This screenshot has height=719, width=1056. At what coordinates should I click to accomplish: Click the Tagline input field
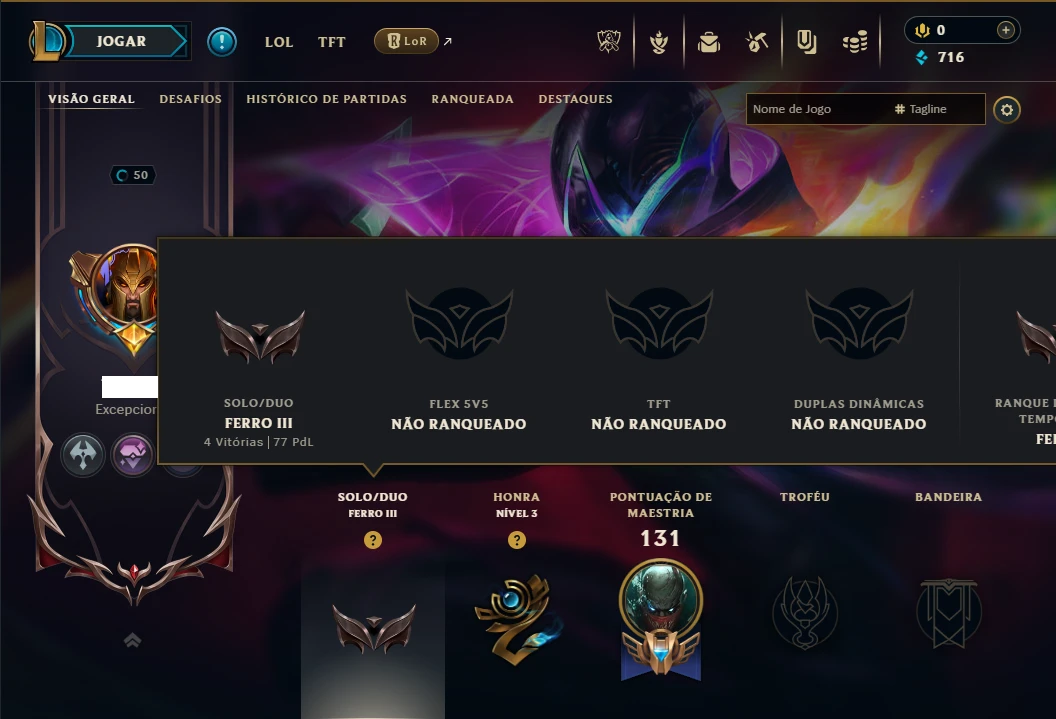[937, 109]
